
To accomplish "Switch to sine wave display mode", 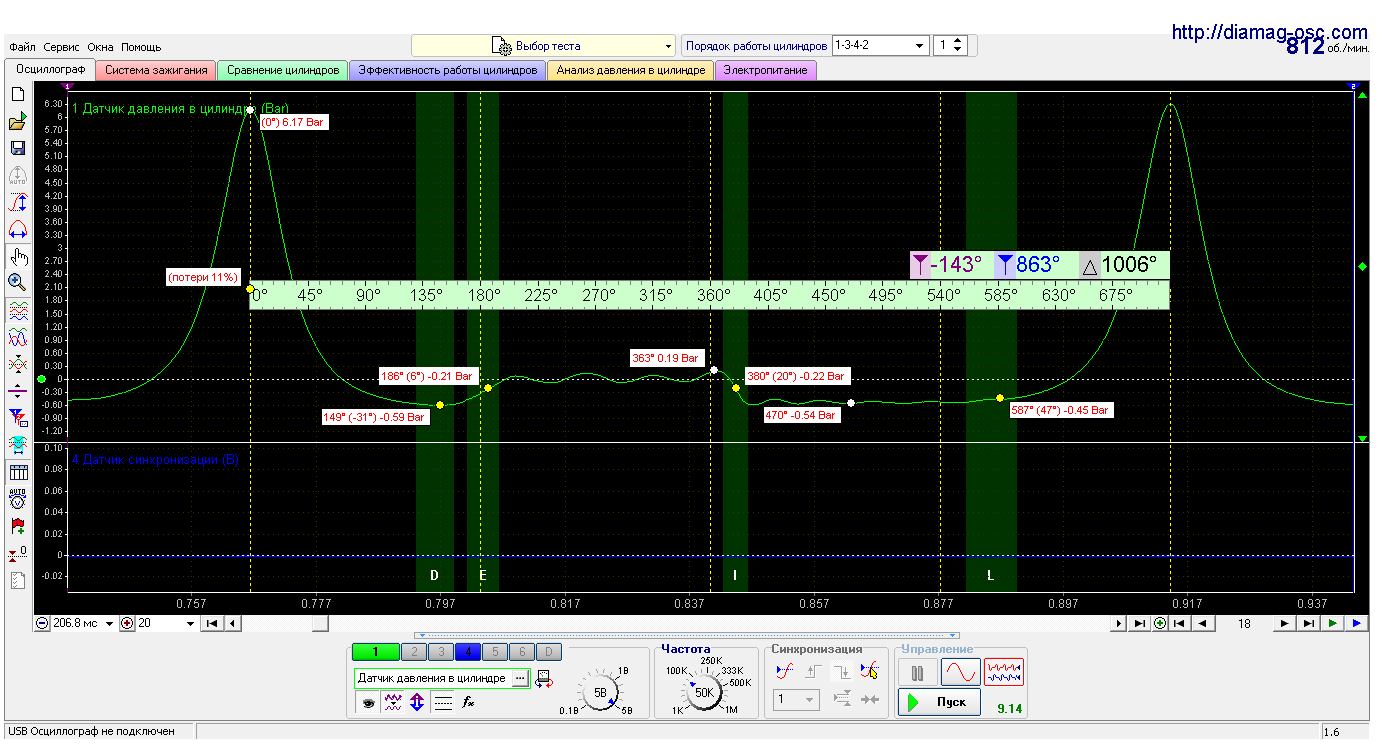I will tap(961, 671).
